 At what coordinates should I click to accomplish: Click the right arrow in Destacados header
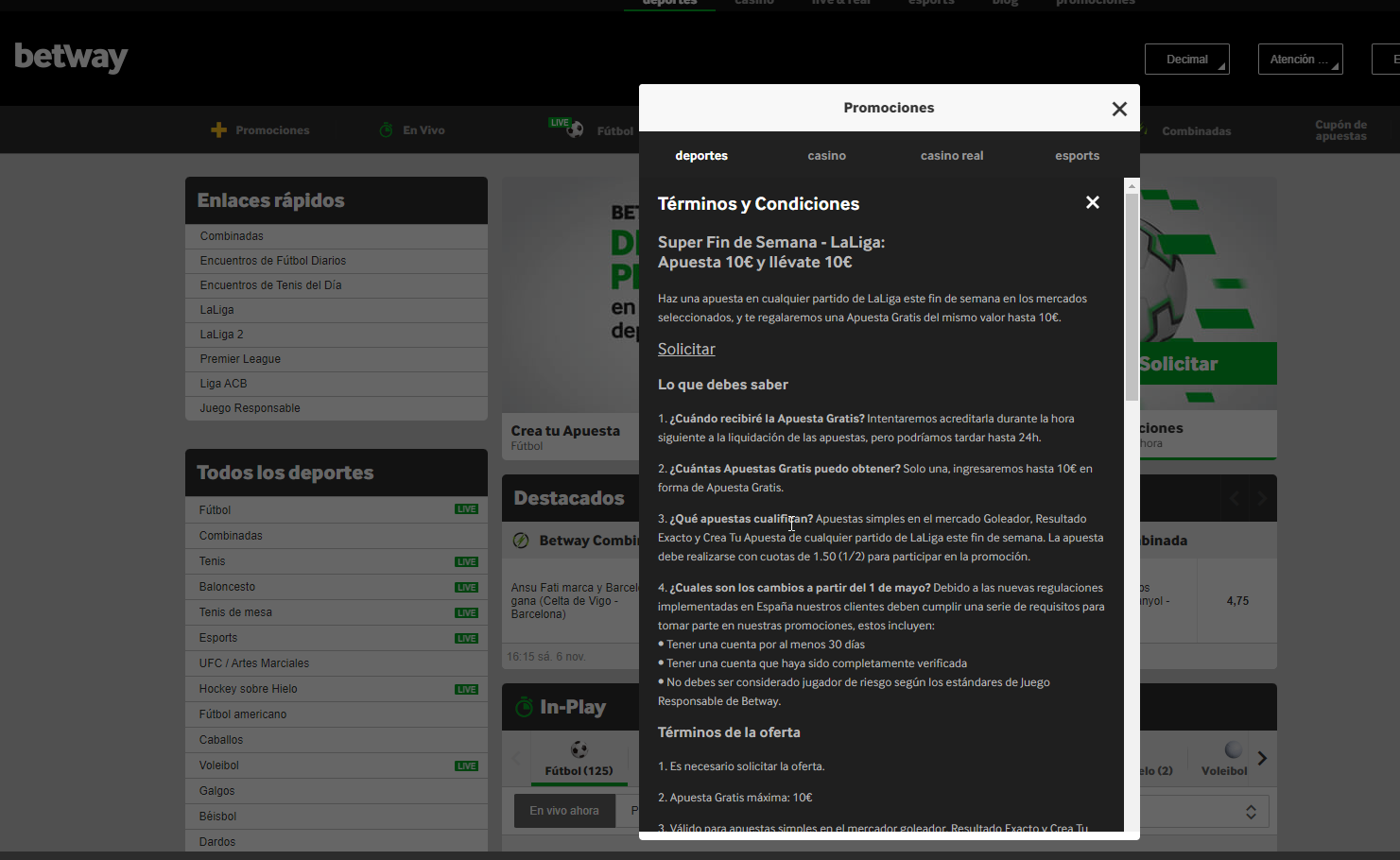coord(1261,498)
